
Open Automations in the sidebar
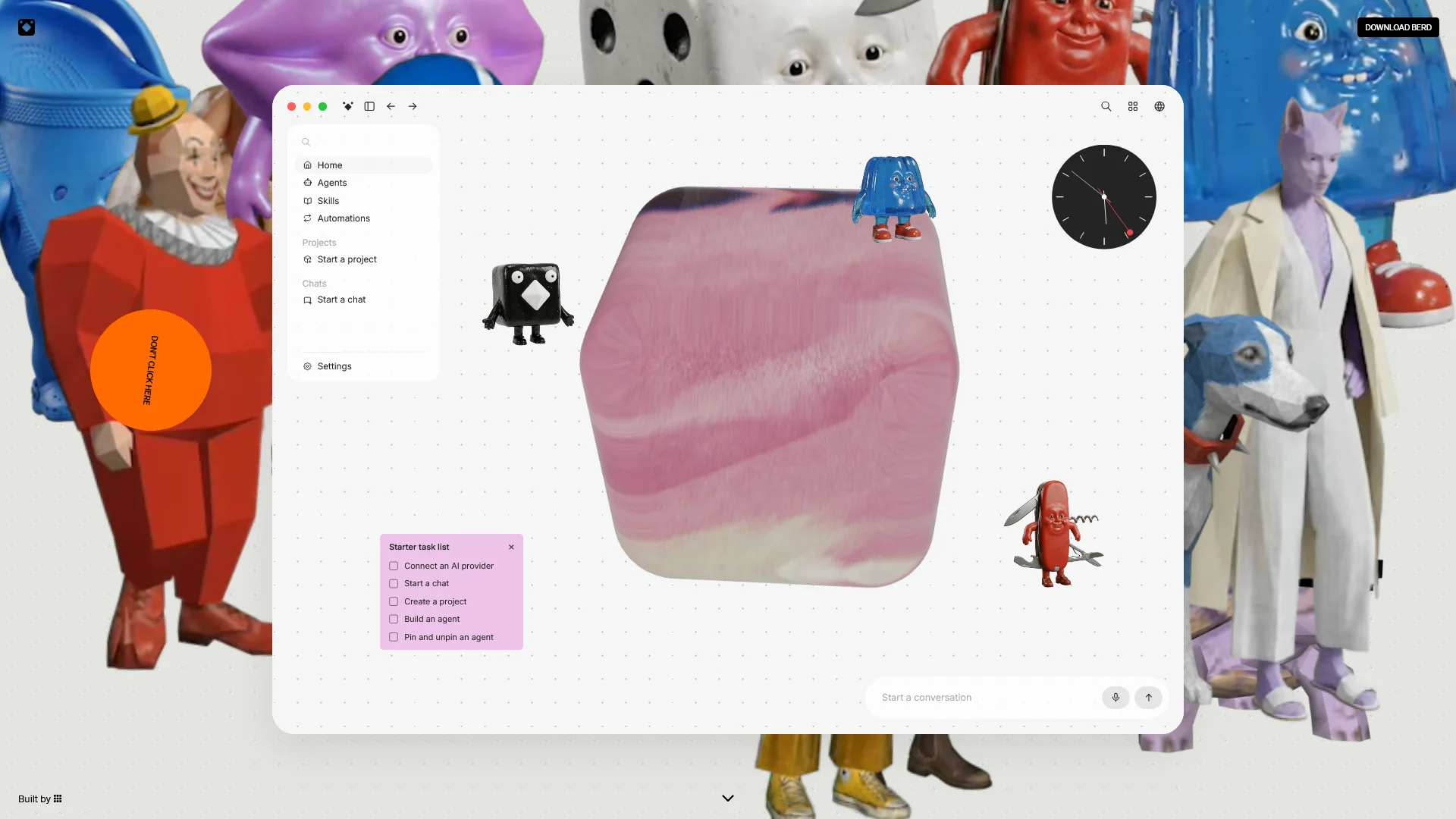tap(364, 218)
